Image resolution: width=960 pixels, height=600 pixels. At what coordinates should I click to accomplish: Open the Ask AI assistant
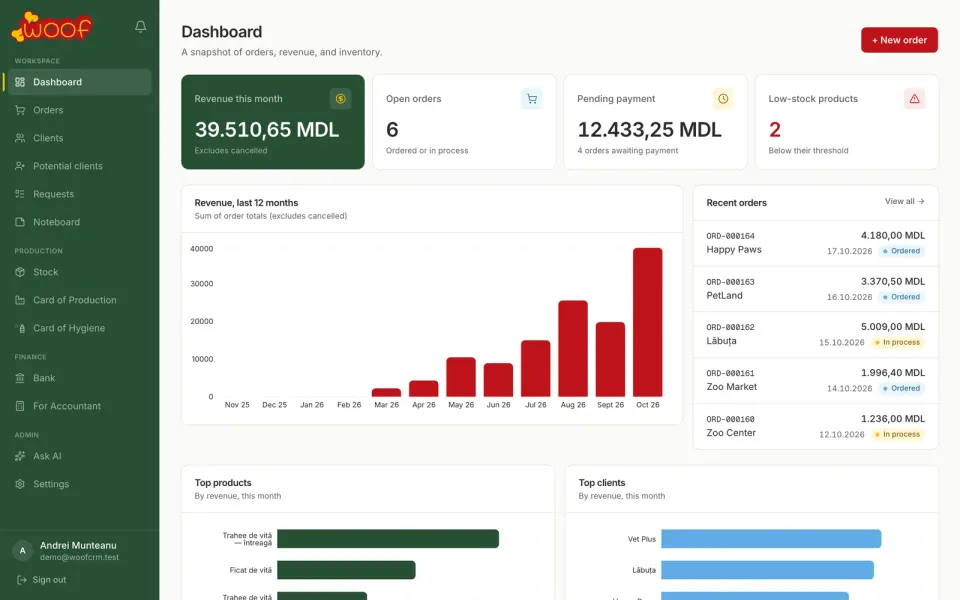click(x=78, y=456)
